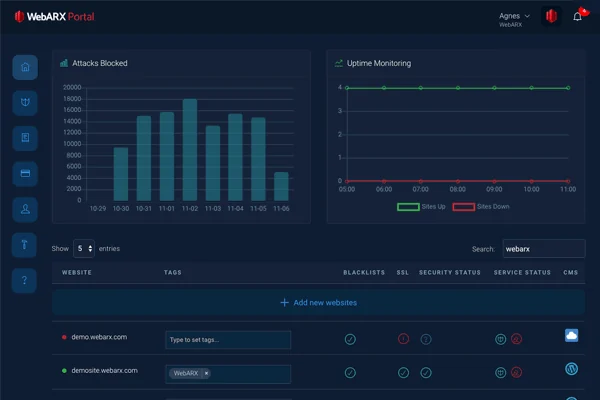The image size is (600, 400).
Task: Click Add new websites
Action: 318,302
